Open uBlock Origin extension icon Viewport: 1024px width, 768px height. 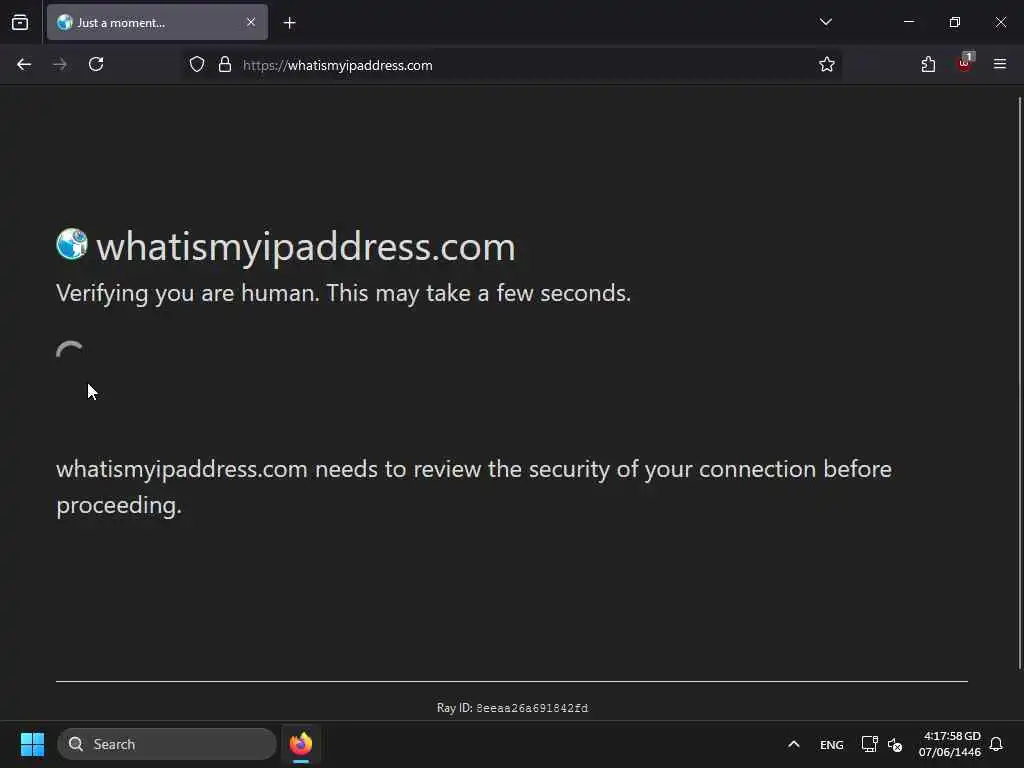coord(965,63)
